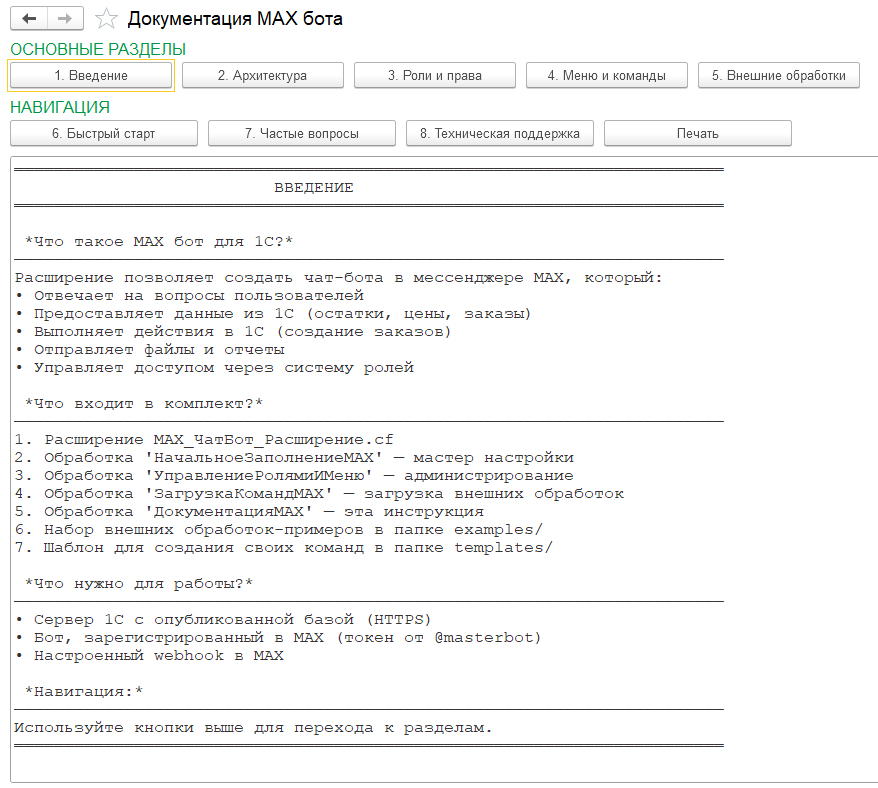
Task: Click the Печать button
Action: click(x=698, y=133)
